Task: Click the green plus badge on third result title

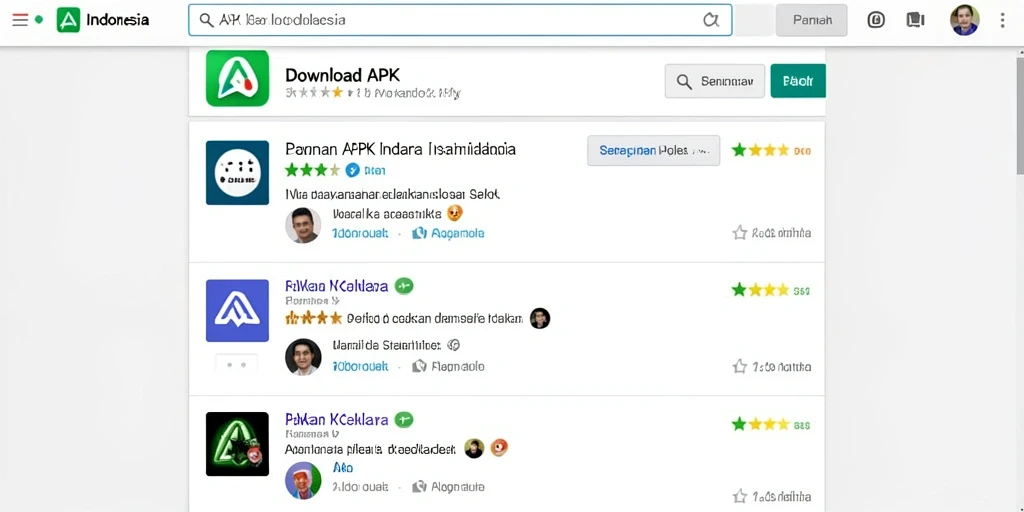Action: (404, 419)
